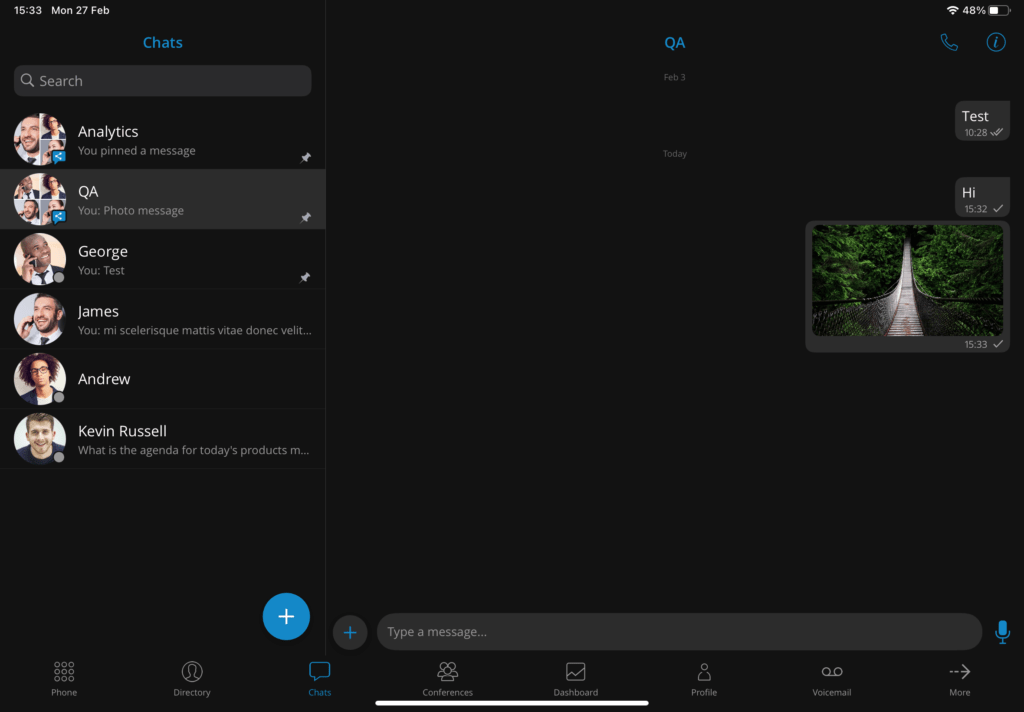
Task: Click pin icon on Analytics chat
Action: click(x=305, y=157)
